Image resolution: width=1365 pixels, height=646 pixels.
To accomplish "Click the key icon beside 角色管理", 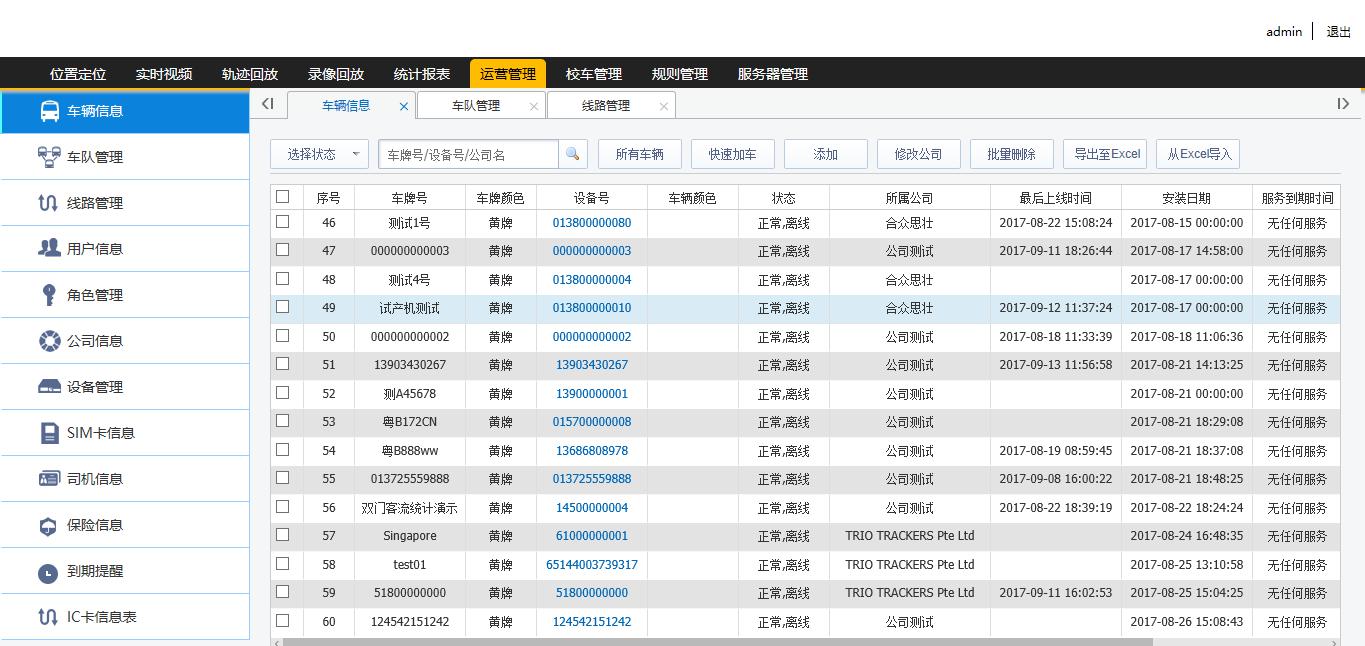I will pos(49,294).
